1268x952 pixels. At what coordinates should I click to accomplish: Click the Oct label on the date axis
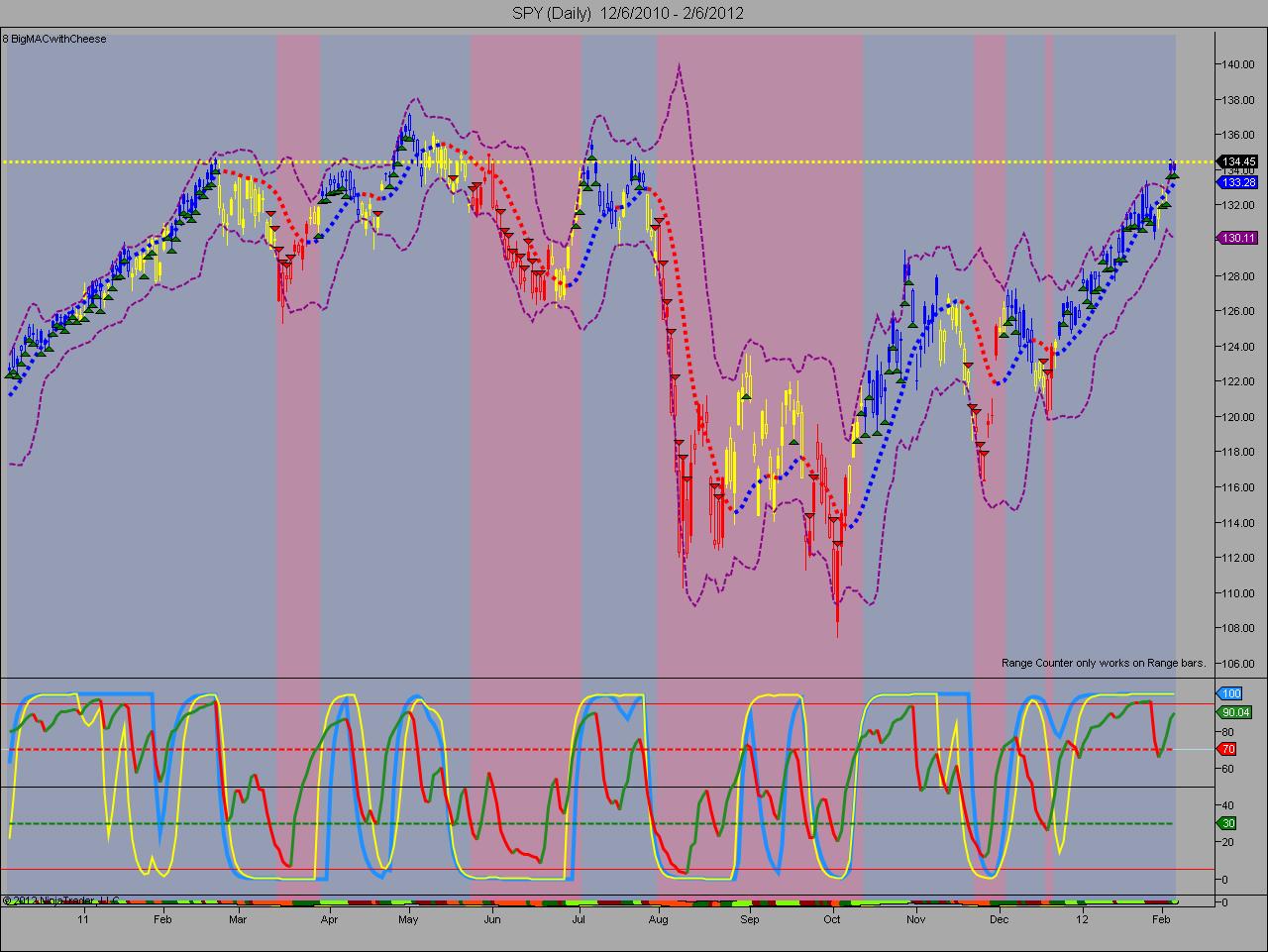832,919
